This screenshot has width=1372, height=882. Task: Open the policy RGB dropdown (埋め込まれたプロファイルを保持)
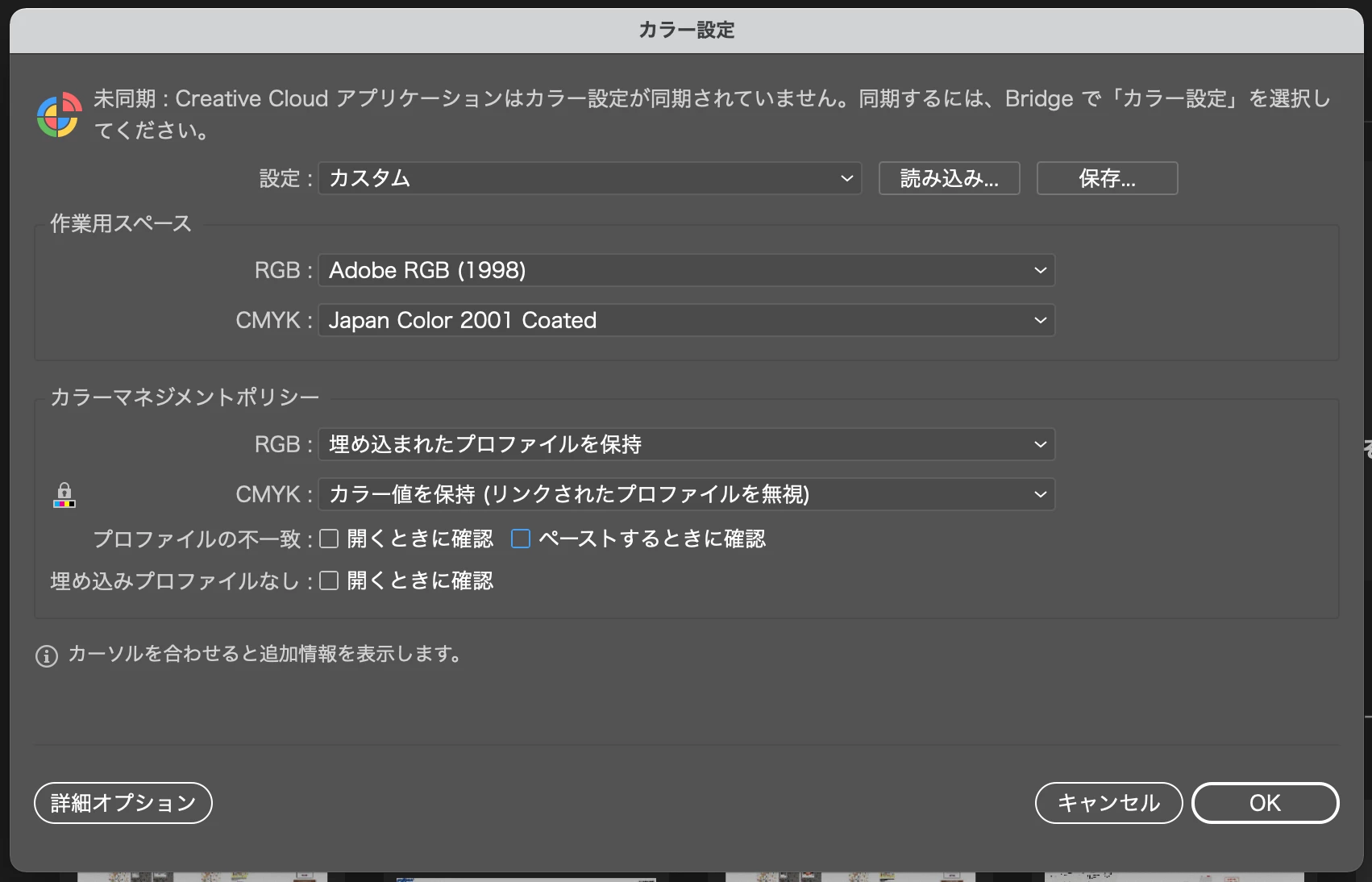(687, 444)
